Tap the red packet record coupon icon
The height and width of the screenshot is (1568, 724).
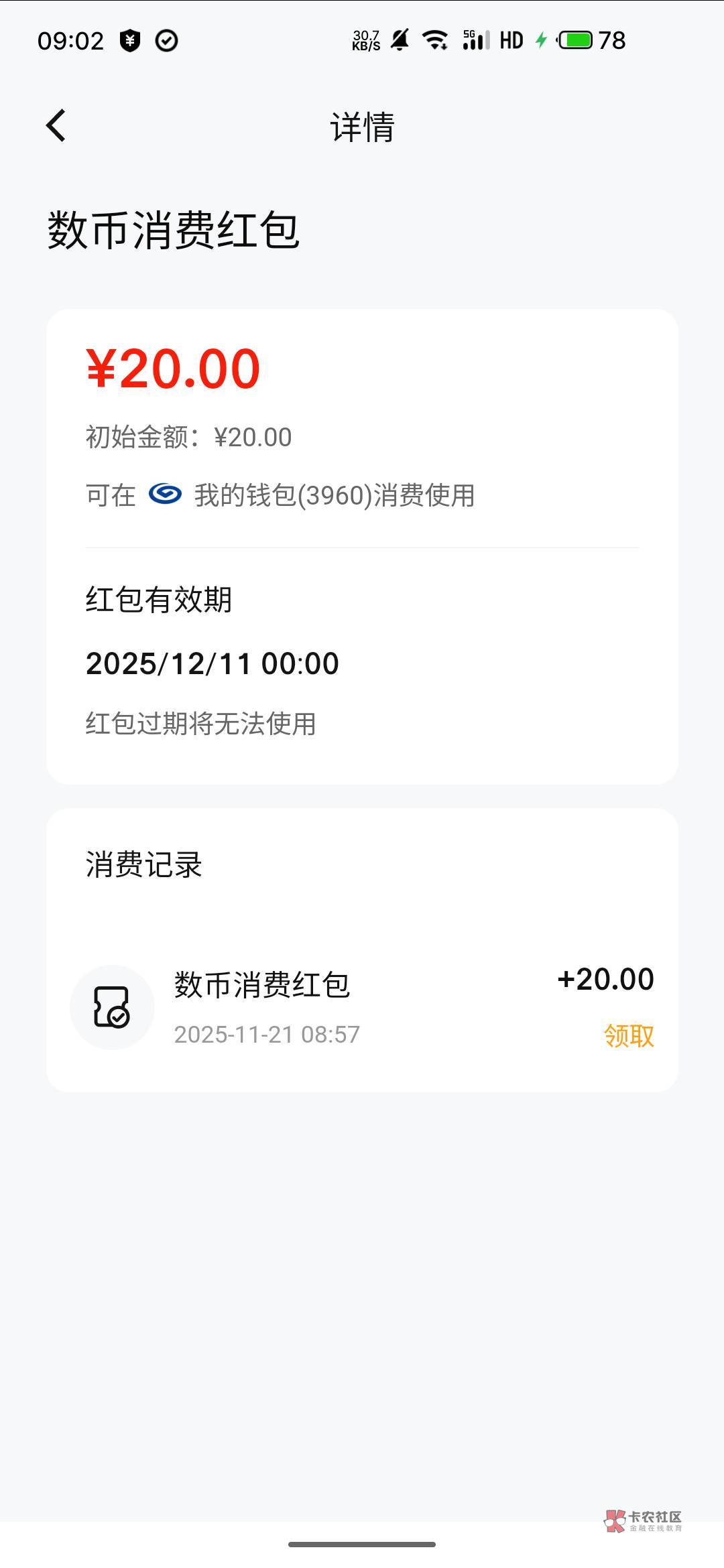112,1006
